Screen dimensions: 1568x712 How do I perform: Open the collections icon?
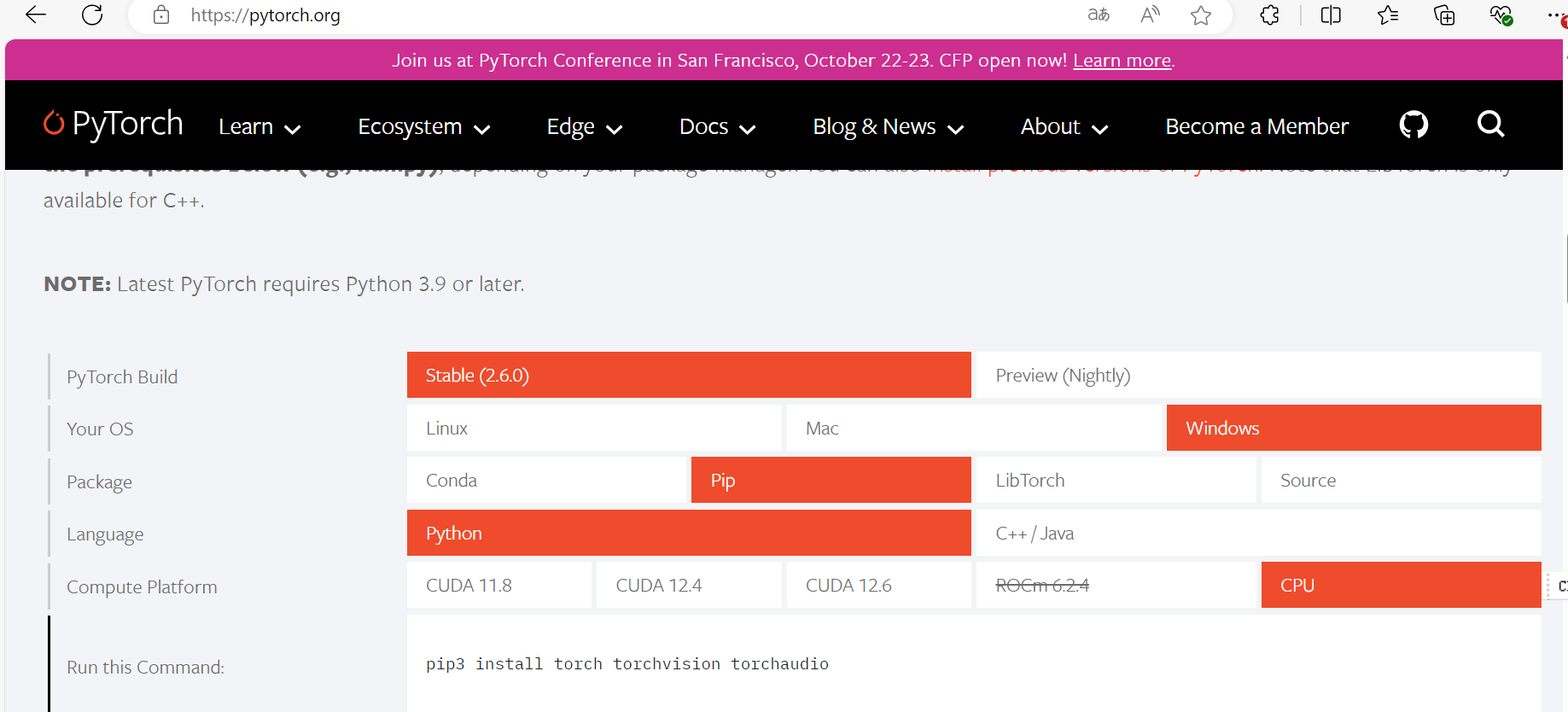tap(1444, 15)
